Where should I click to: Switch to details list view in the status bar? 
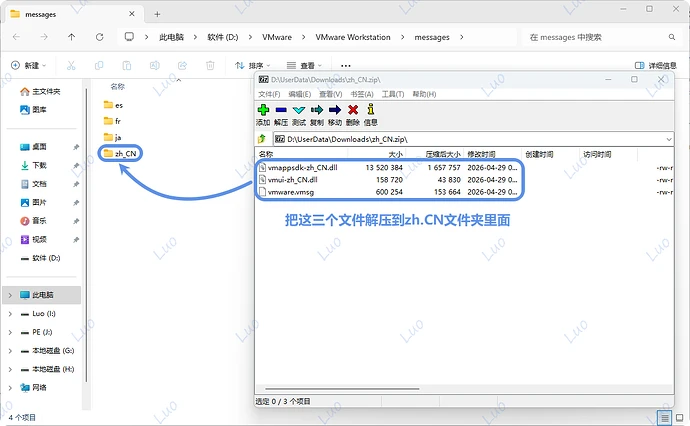664,417
